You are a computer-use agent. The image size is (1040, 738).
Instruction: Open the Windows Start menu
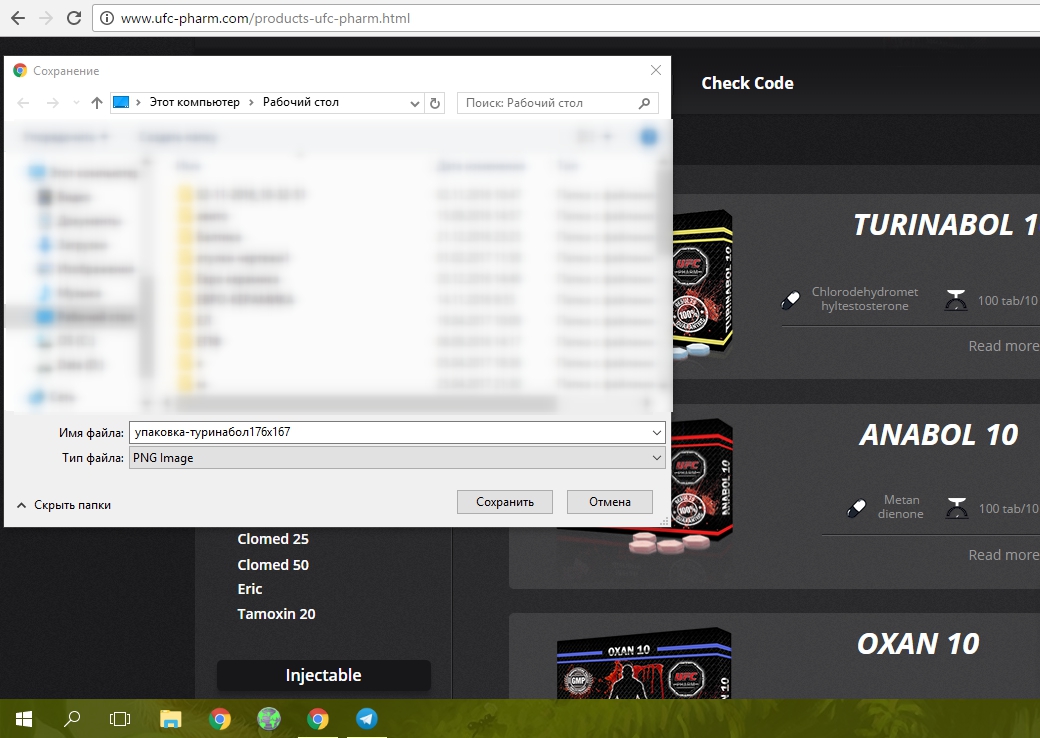24,718
